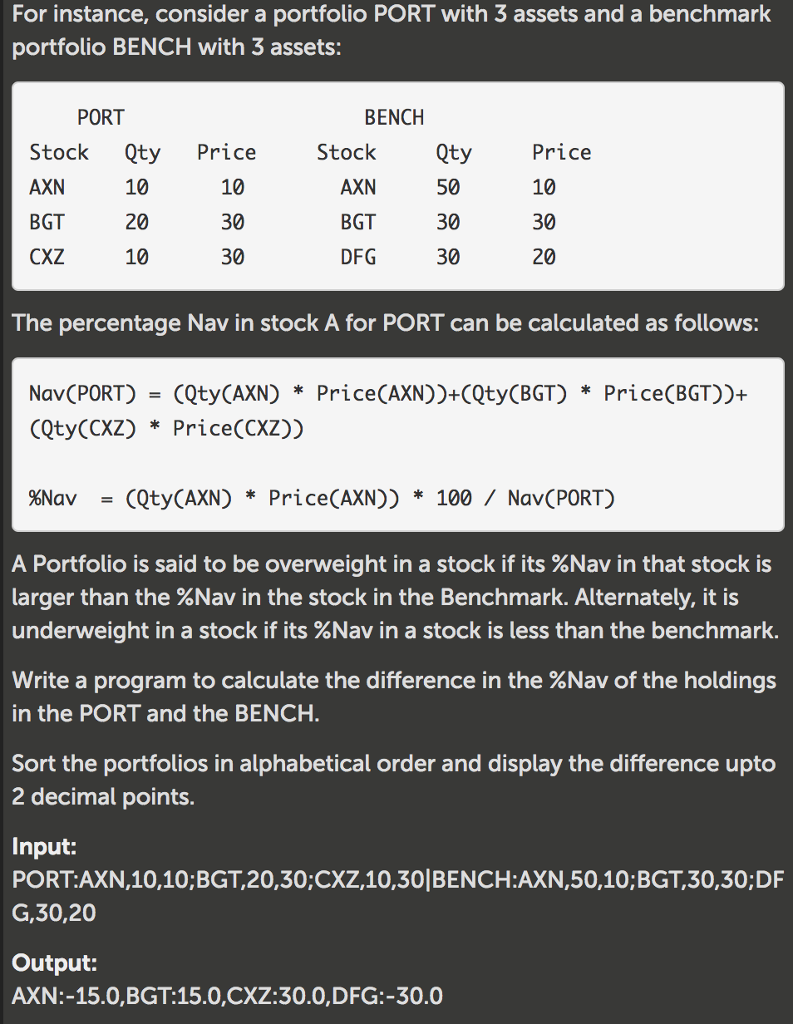This screenshot has height=1024, width=793.
Task: Click the Input: heading
Action: [x=44, y=846]
